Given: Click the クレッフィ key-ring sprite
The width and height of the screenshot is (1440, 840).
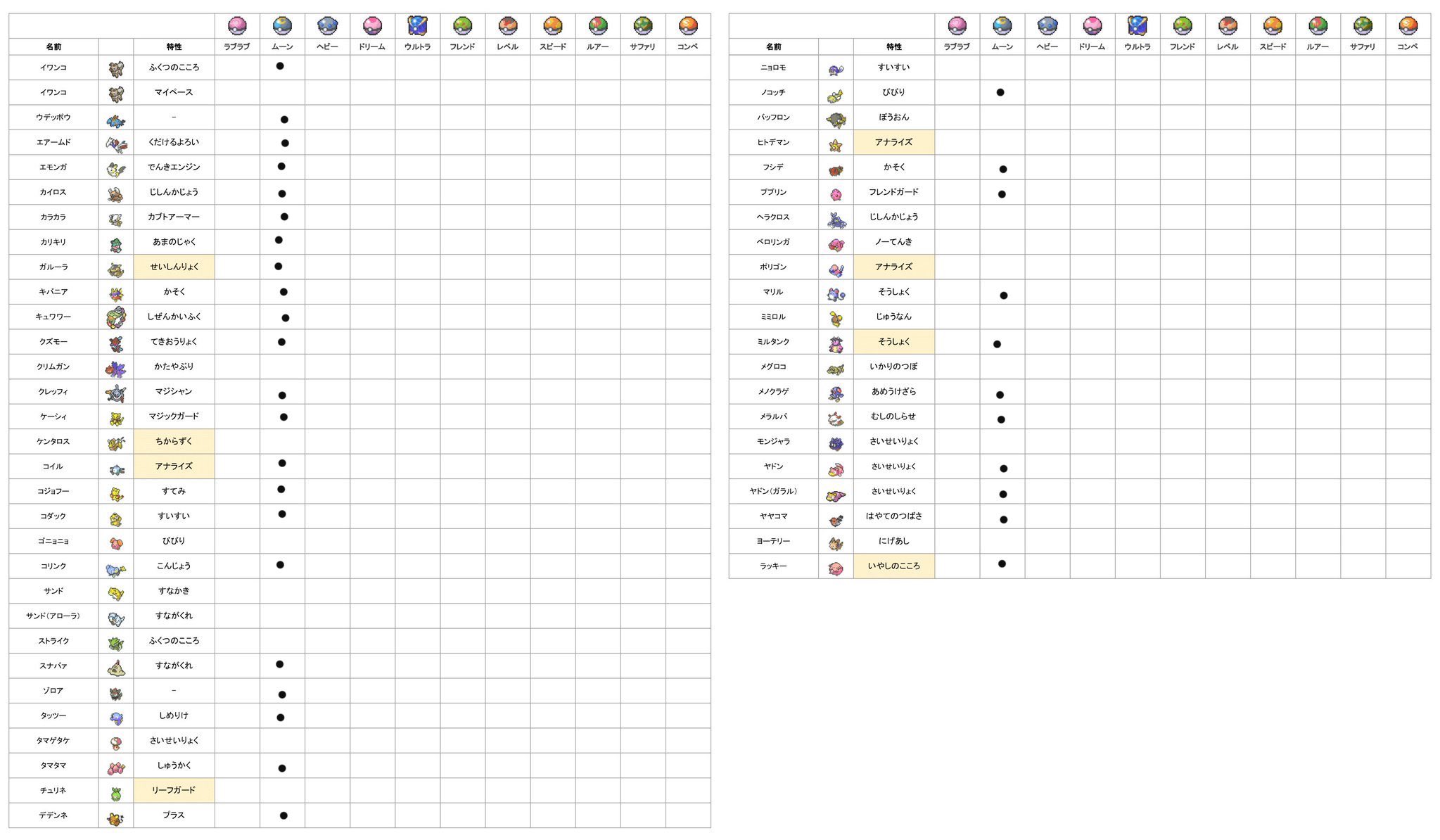Looking at the screenshot, I should tap(116, 393).
